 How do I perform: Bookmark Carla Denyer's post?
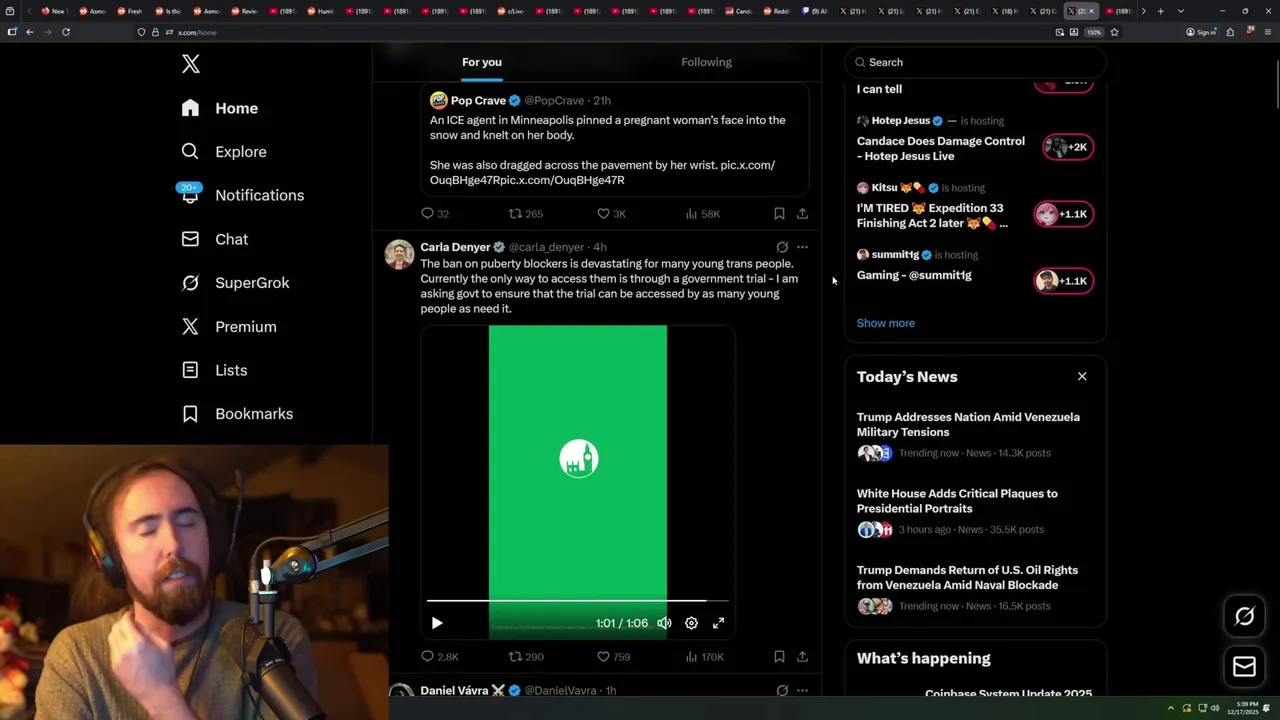pyautogui.click(x=779, y=657)
